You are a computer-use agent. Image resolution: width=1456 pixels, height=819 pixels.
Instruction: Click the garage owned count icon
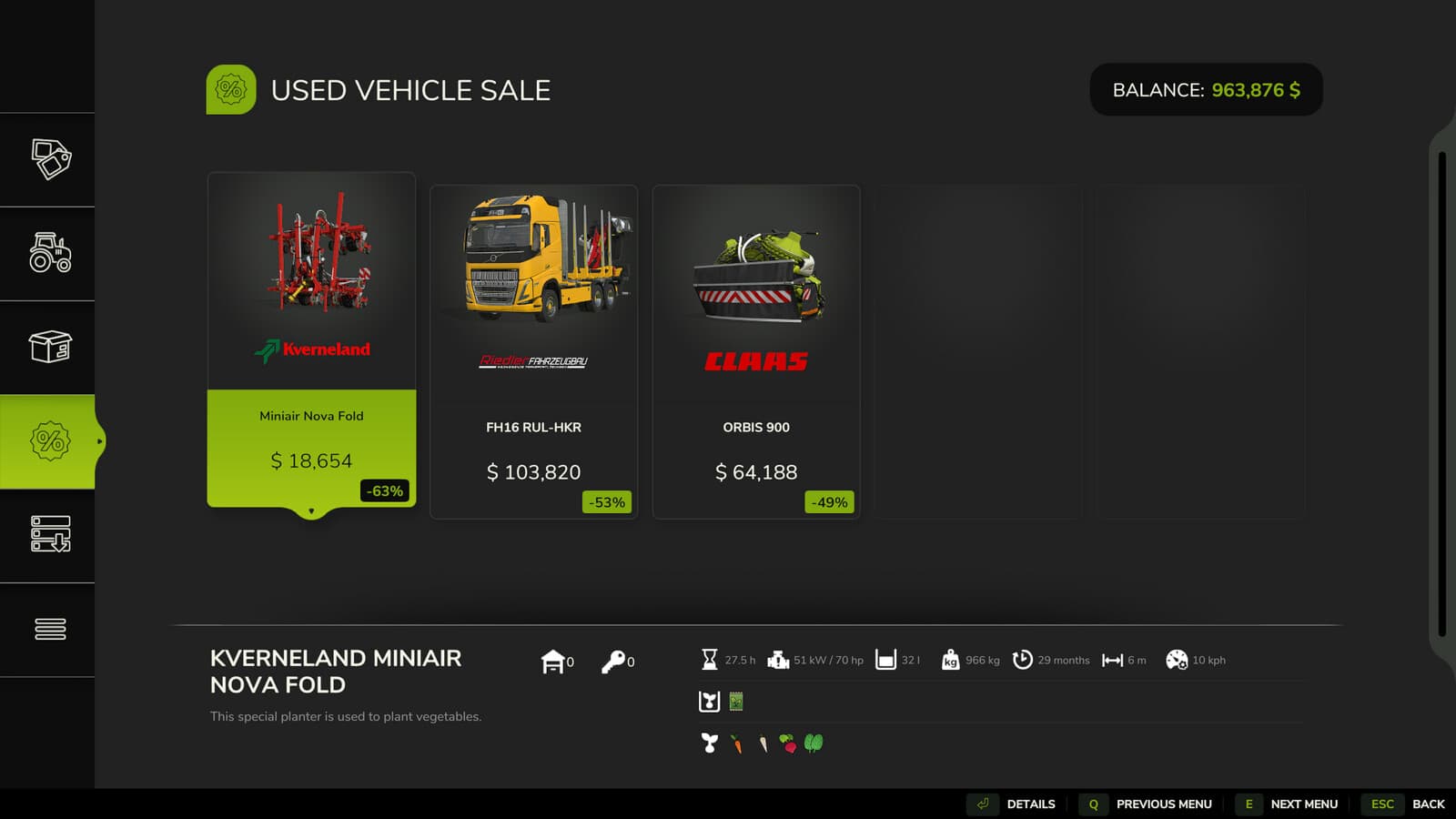(x=552, y=662)
